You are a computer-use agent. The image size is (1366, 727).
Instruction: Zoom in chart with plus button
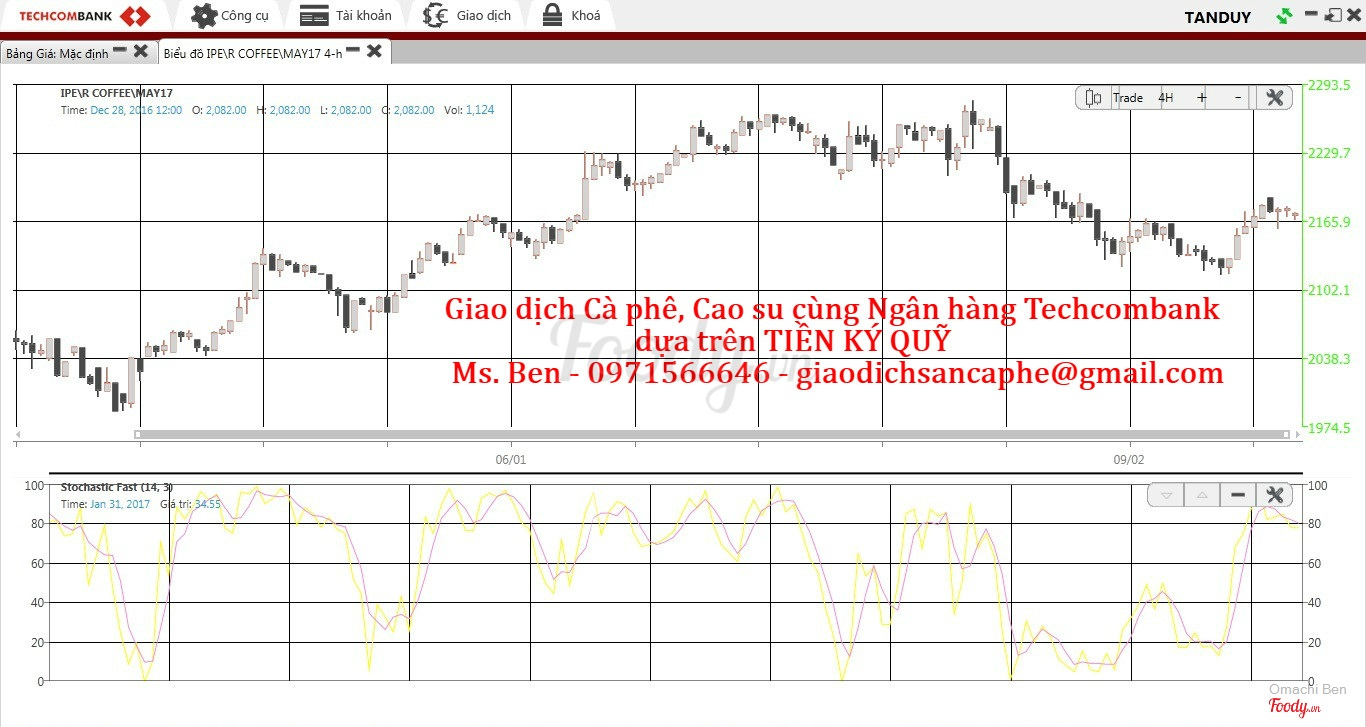pyautogui.click(x=1202, y=98)
